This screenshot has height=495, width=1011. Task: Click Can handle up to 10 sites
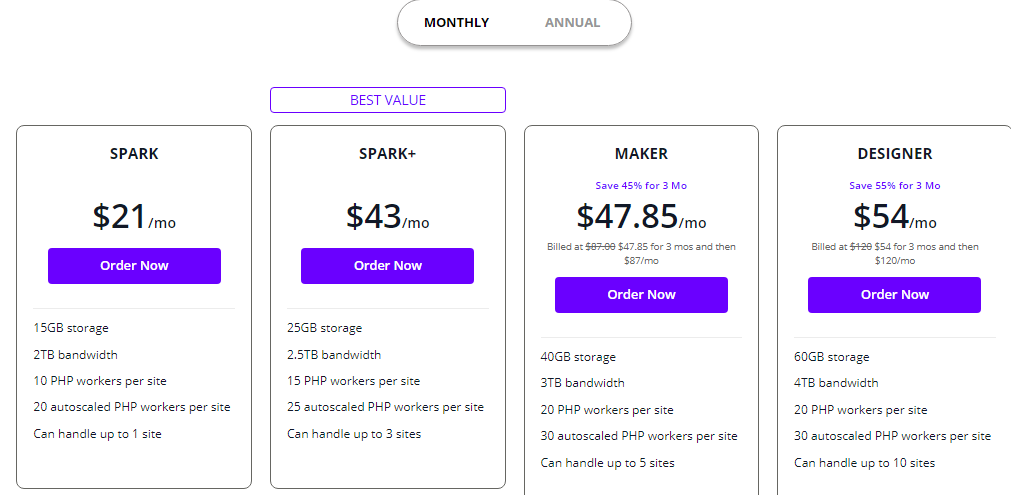click(x=864, y=463)
